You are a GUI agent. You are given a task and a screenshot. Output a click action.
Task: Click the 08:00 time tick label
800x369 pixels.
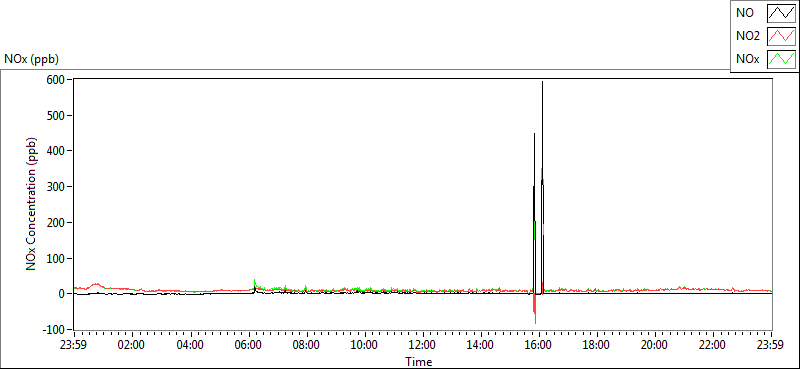pos(307,344)
